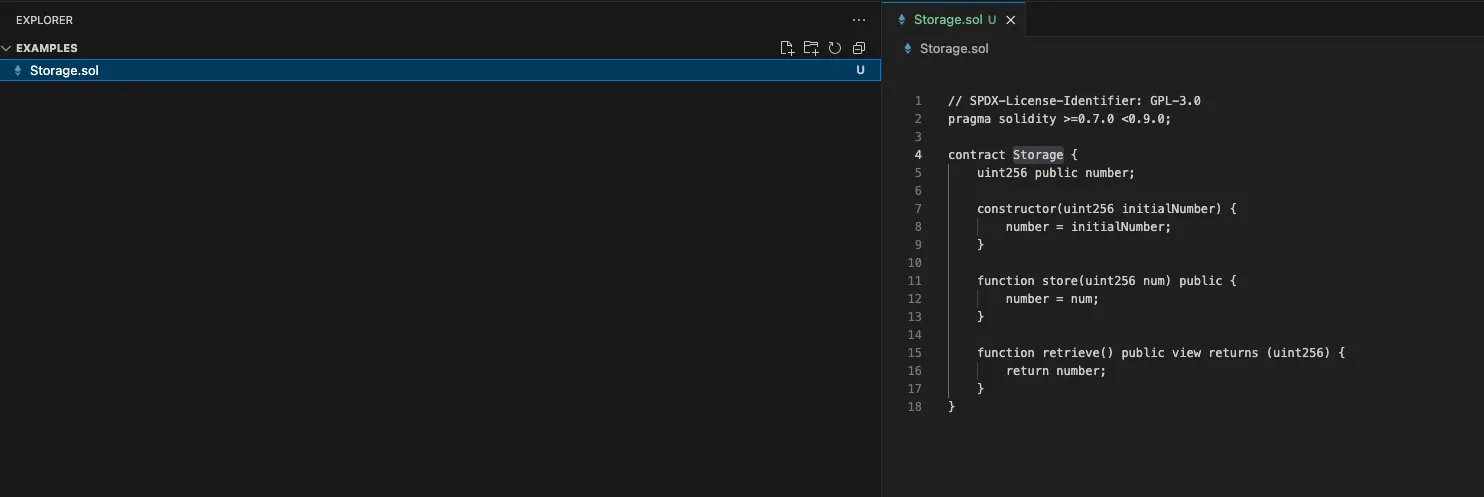Click the New File icon in Explorer

(x=787, y=48)
